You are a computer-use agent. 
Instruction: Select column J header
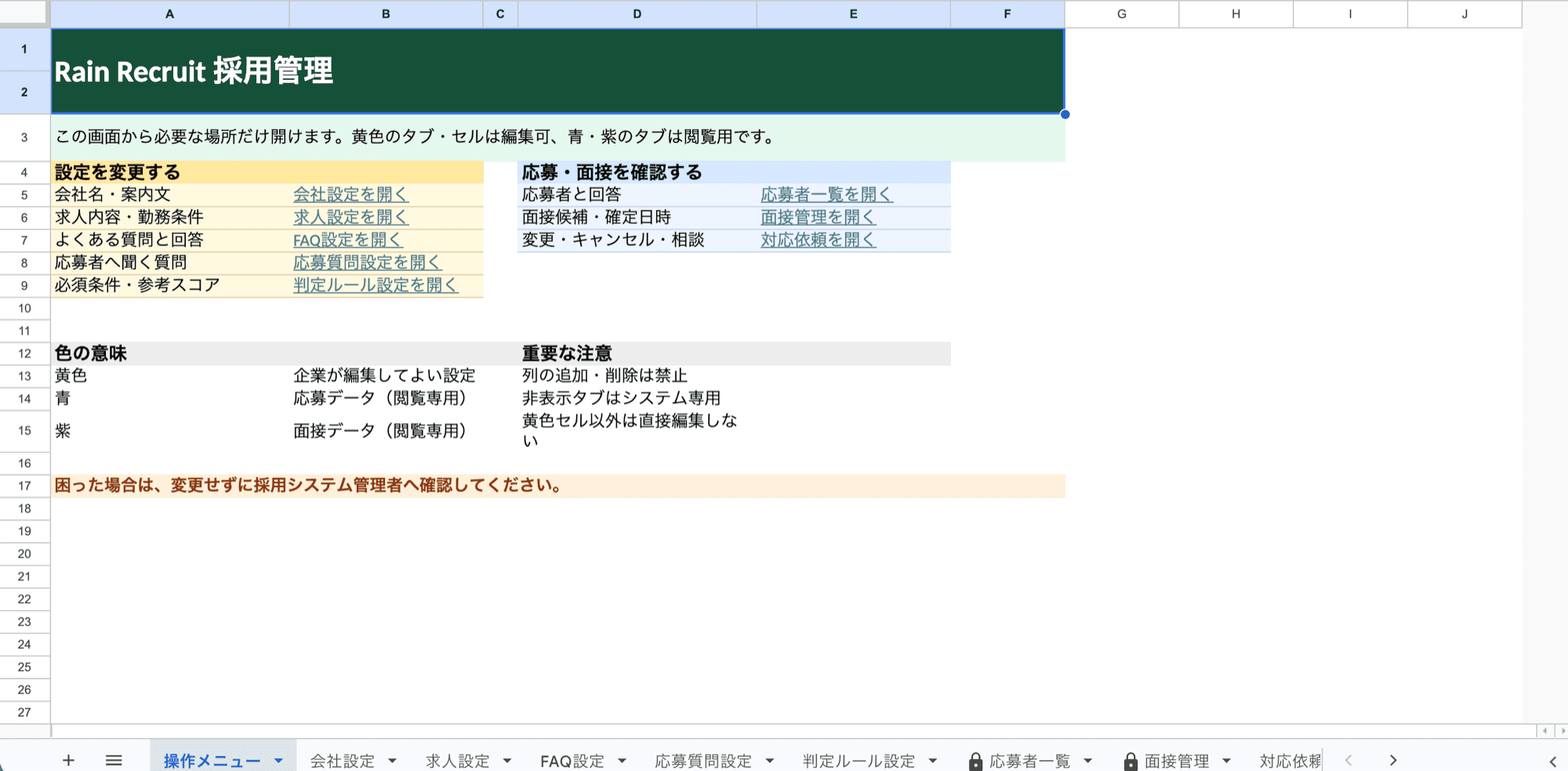coord(1465,14)
